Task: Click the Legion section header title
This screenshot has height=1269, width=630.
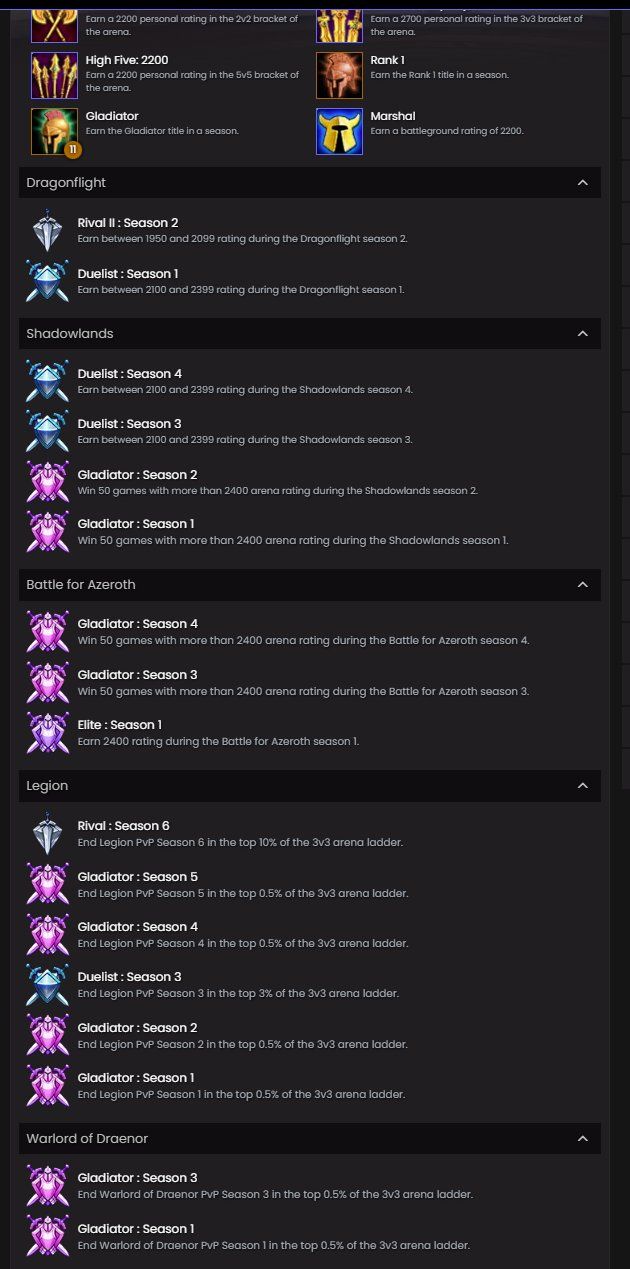Action: coord(47,786)
